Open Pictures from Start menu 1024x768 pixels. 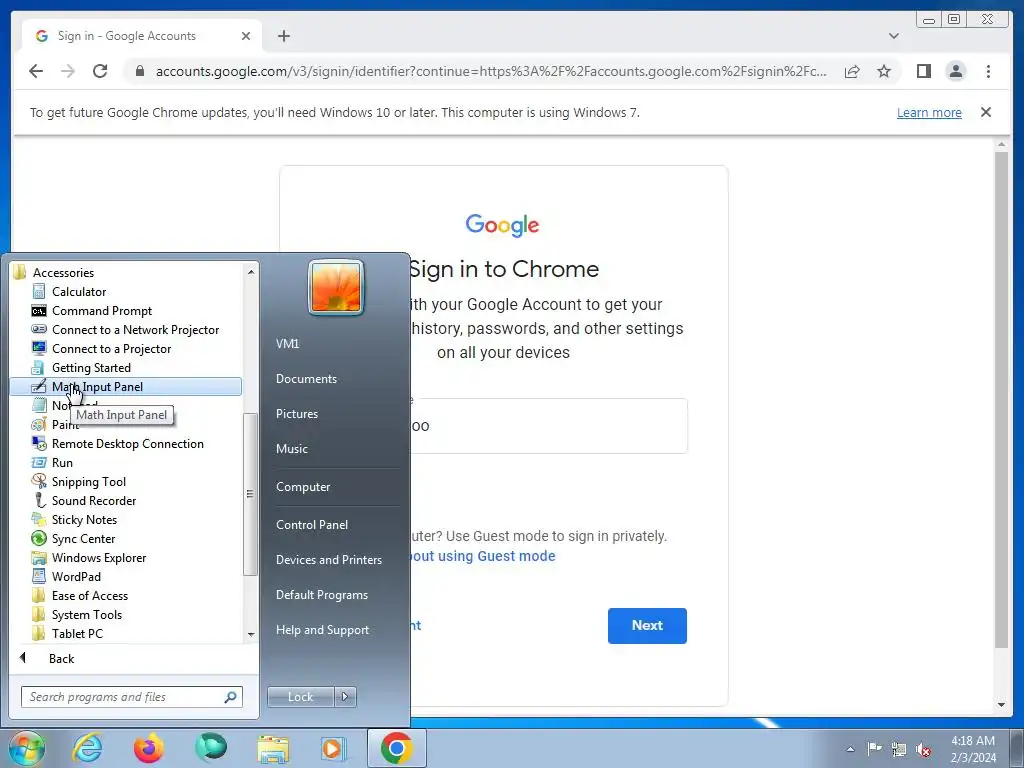296,413
